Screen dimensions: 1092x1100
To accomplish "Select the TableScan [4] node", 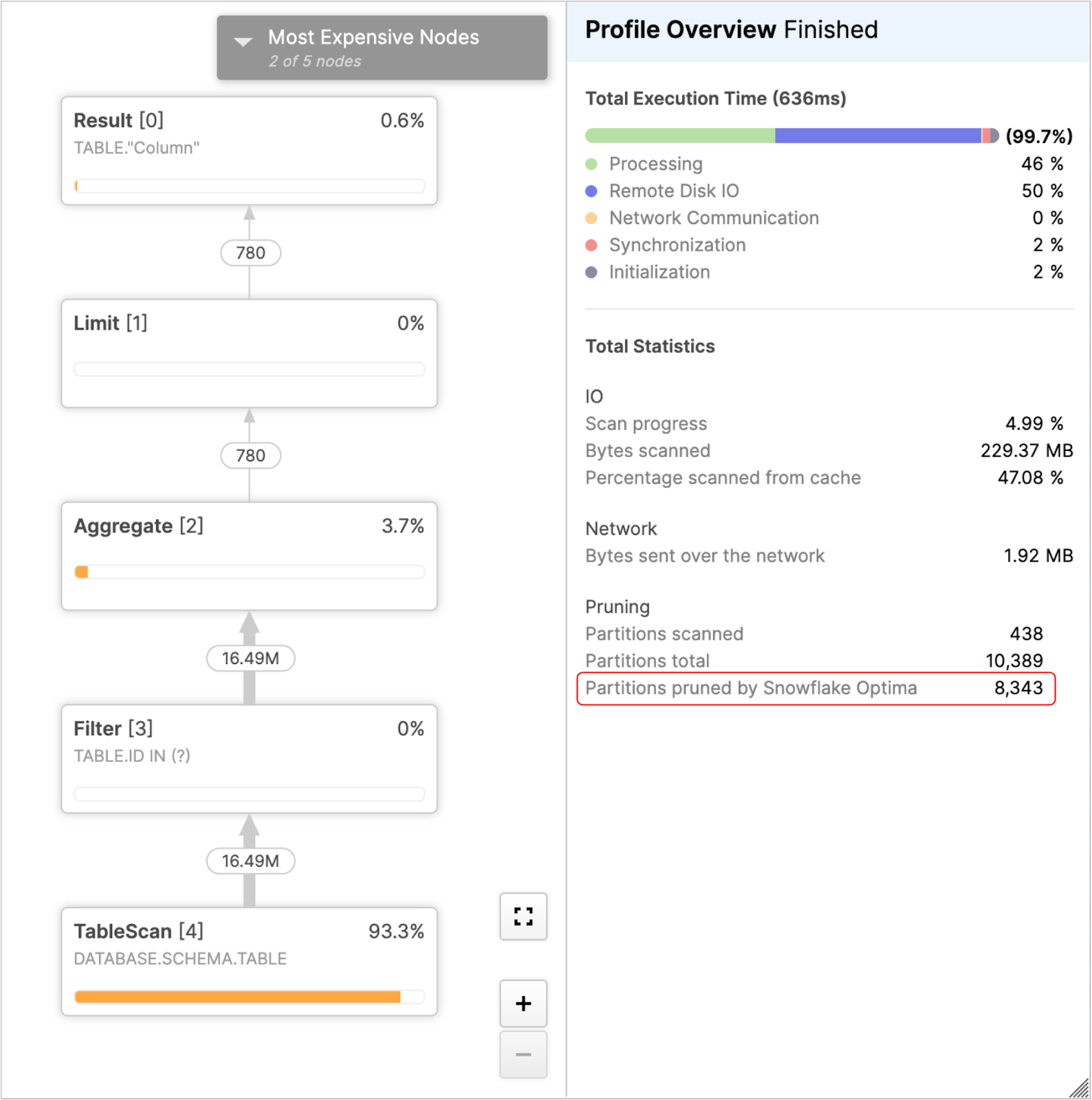I will (249, 961).
